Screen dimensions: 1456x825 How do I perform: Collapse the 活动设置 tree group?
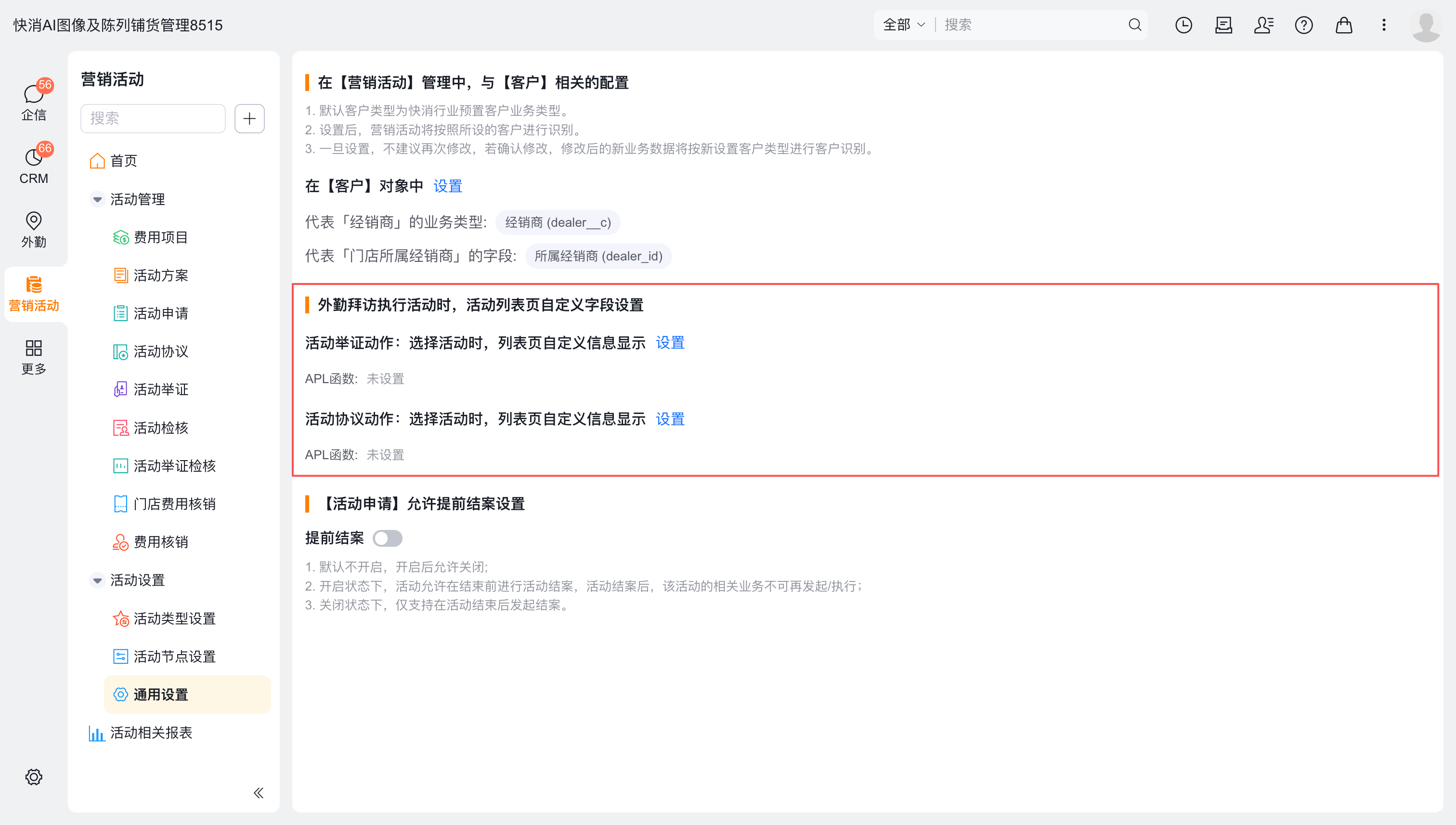coord(97,580)
